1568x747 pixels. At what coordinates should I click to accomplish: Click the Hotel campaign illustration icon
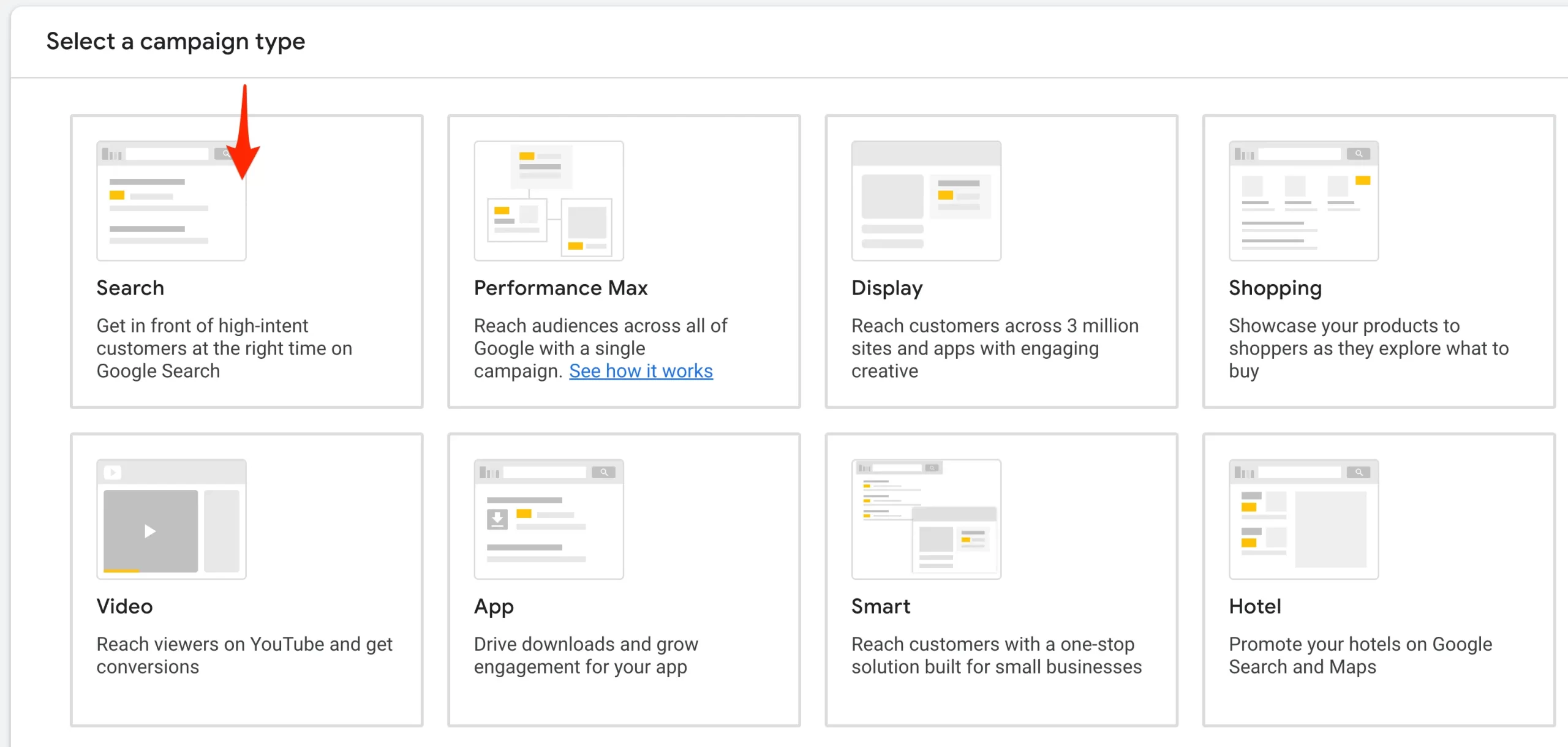click(1303, 519)
